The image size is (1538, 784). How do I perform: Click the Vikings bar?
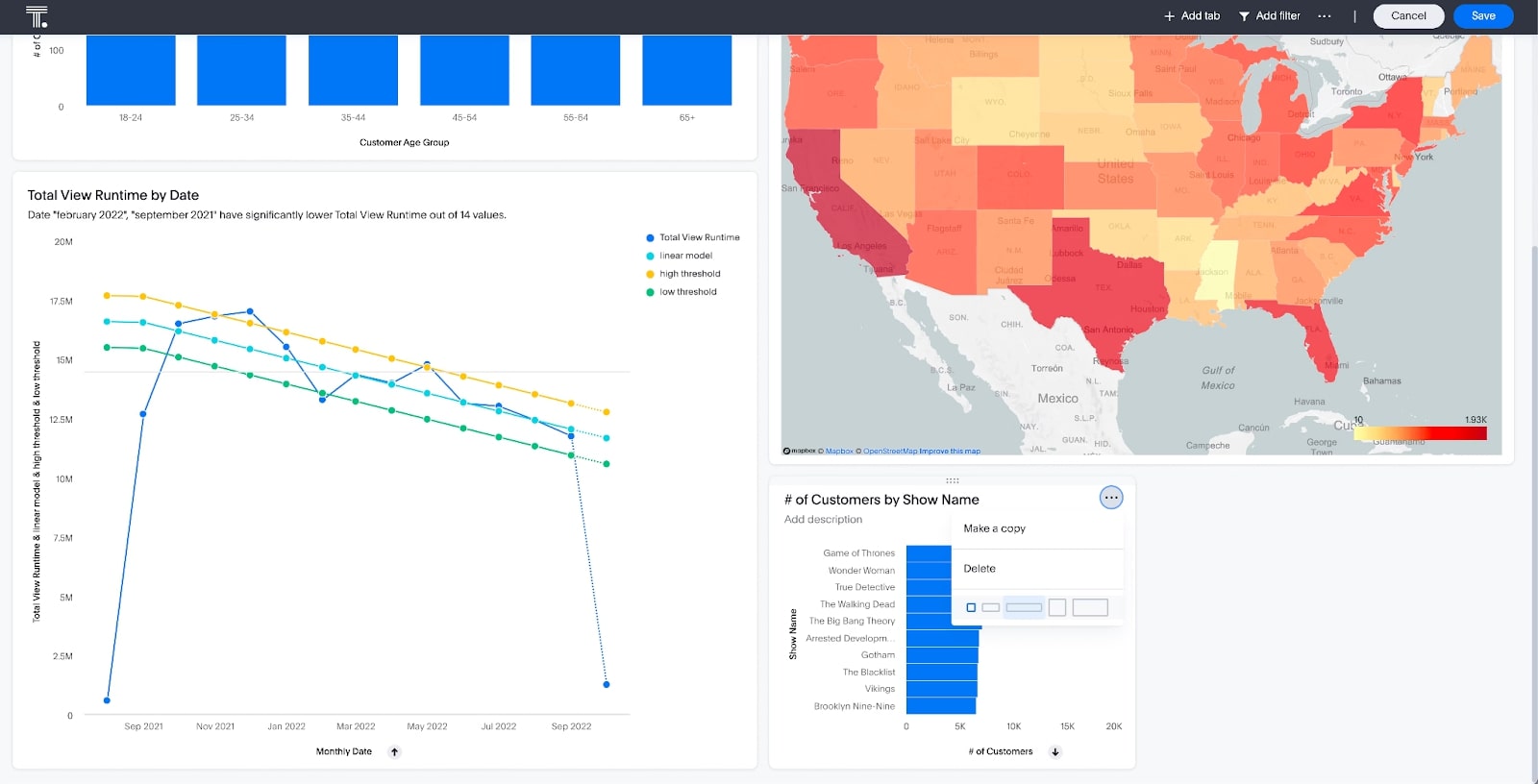pyautogui.click(x=942, y=689)
